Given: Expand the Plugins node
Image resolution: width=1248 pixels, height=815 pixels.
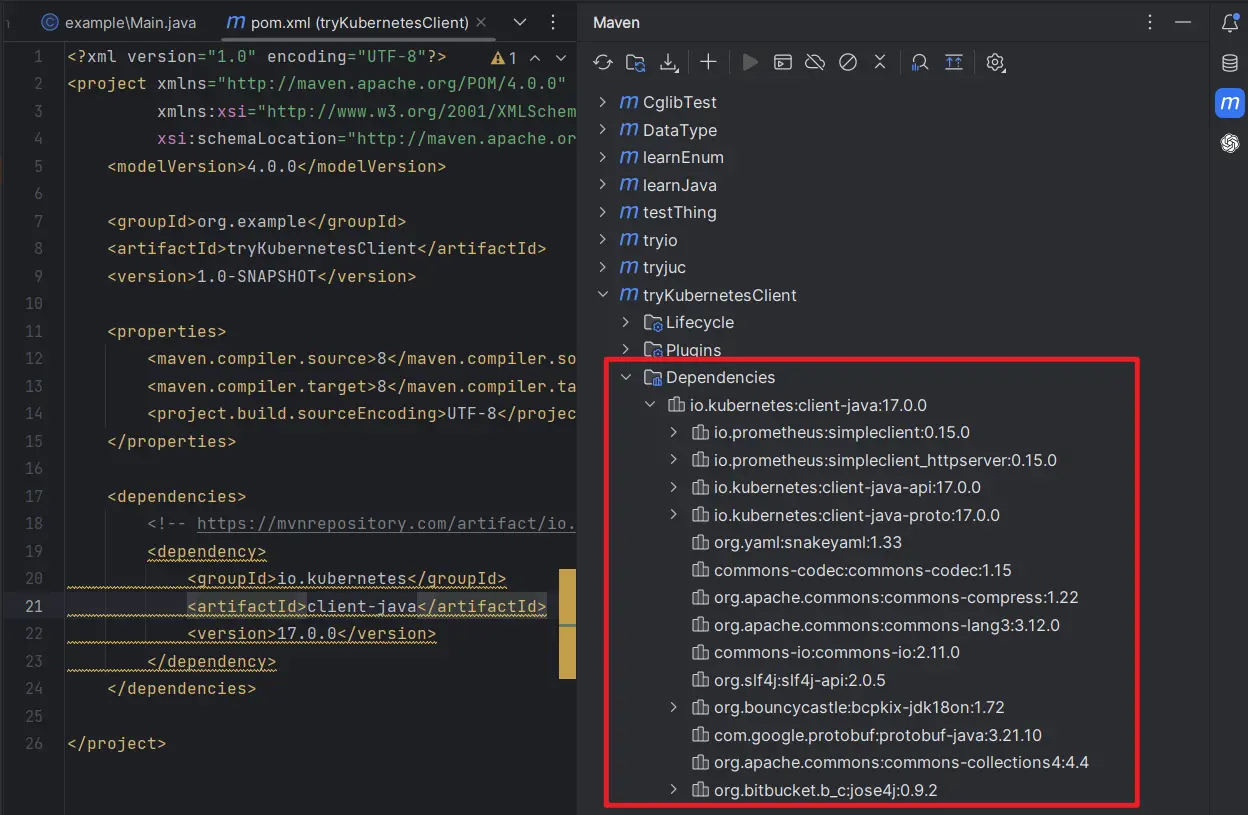Looking at the screenshot, I should pos(626,350).
